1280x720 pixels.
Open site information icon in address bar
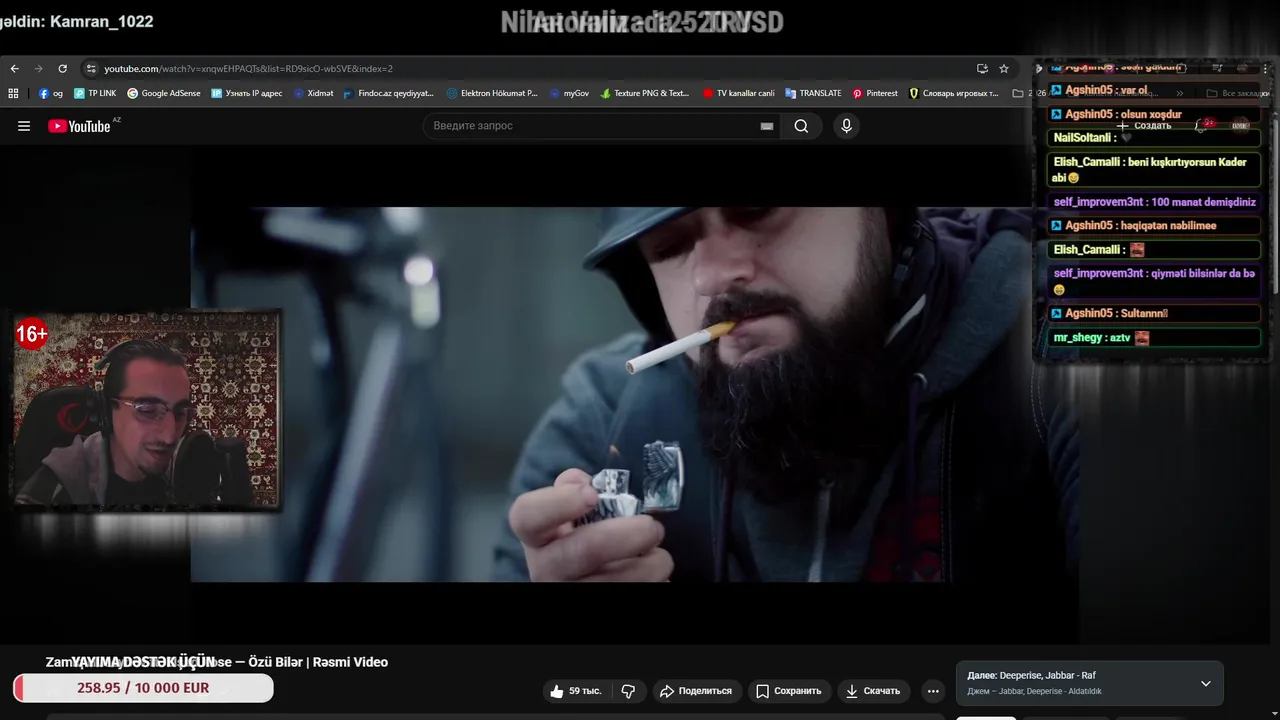coord(91,69)
